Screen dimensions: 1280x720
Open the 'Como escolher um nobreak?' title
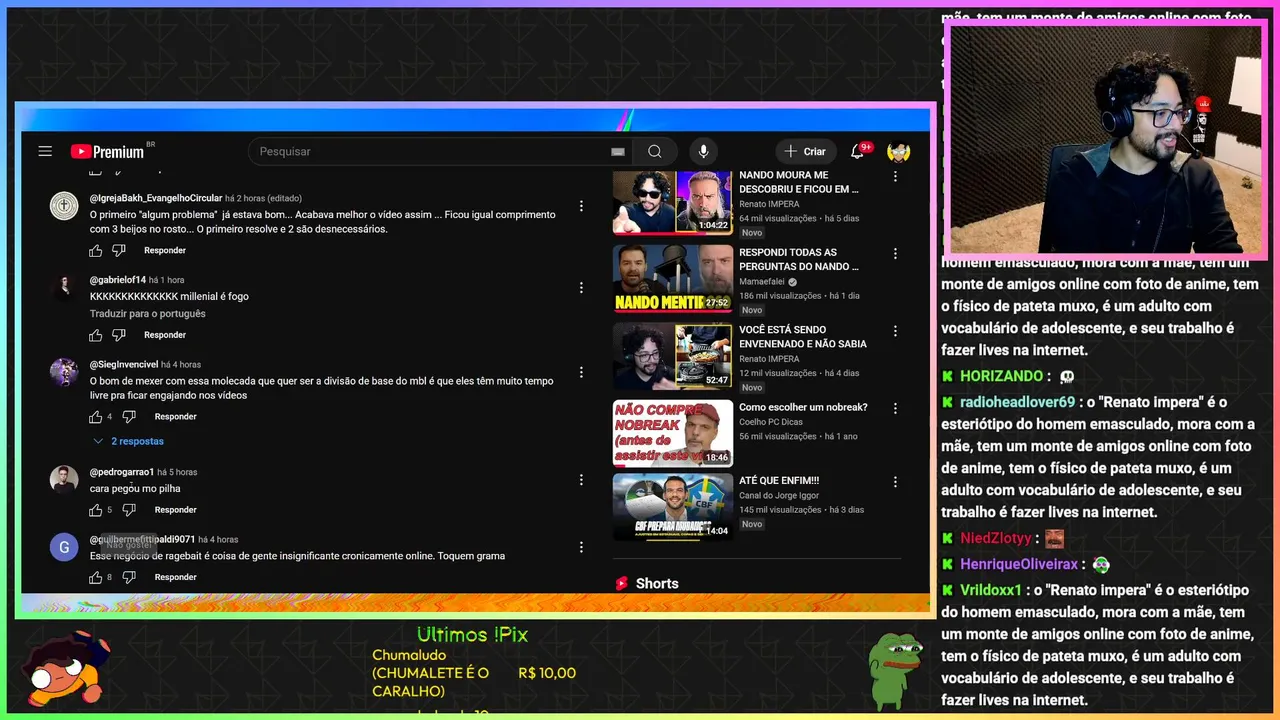pyautogui.click(x=803, y=407)
